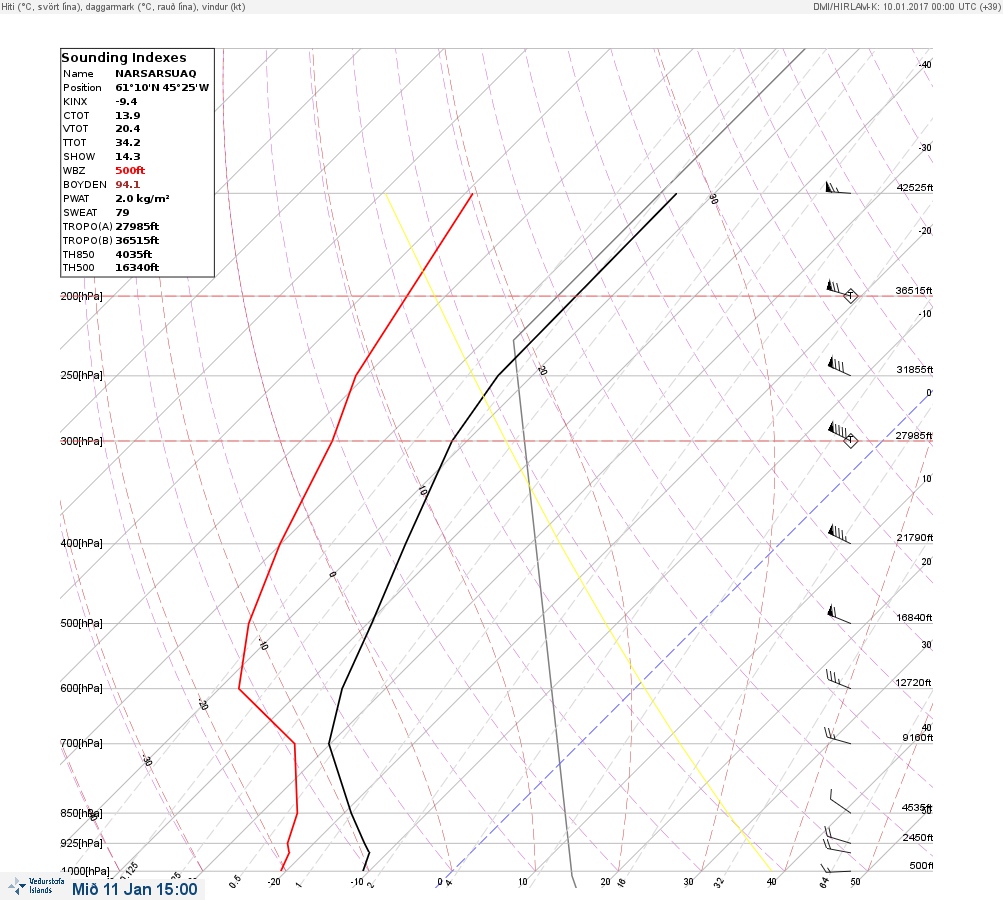Select the wind barb beside 12720ft
The height and width of the screenshot is (900, 1003).
pos(839,679)
